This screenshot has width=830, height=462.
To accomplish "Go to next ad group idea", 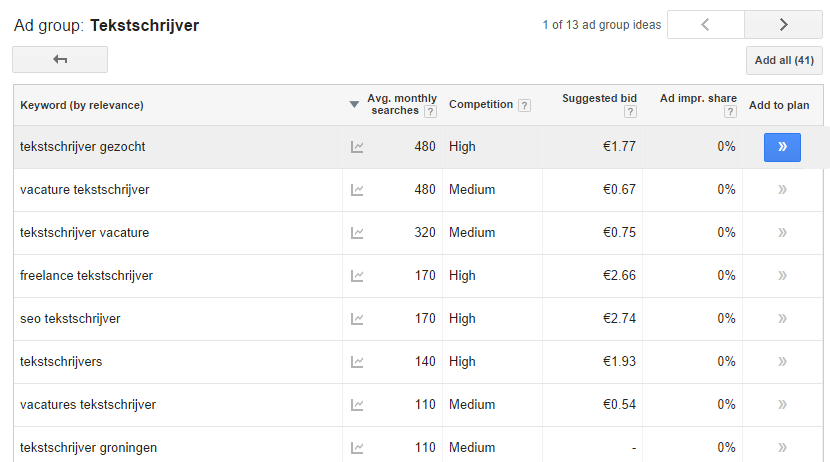I will click(783, 25).
